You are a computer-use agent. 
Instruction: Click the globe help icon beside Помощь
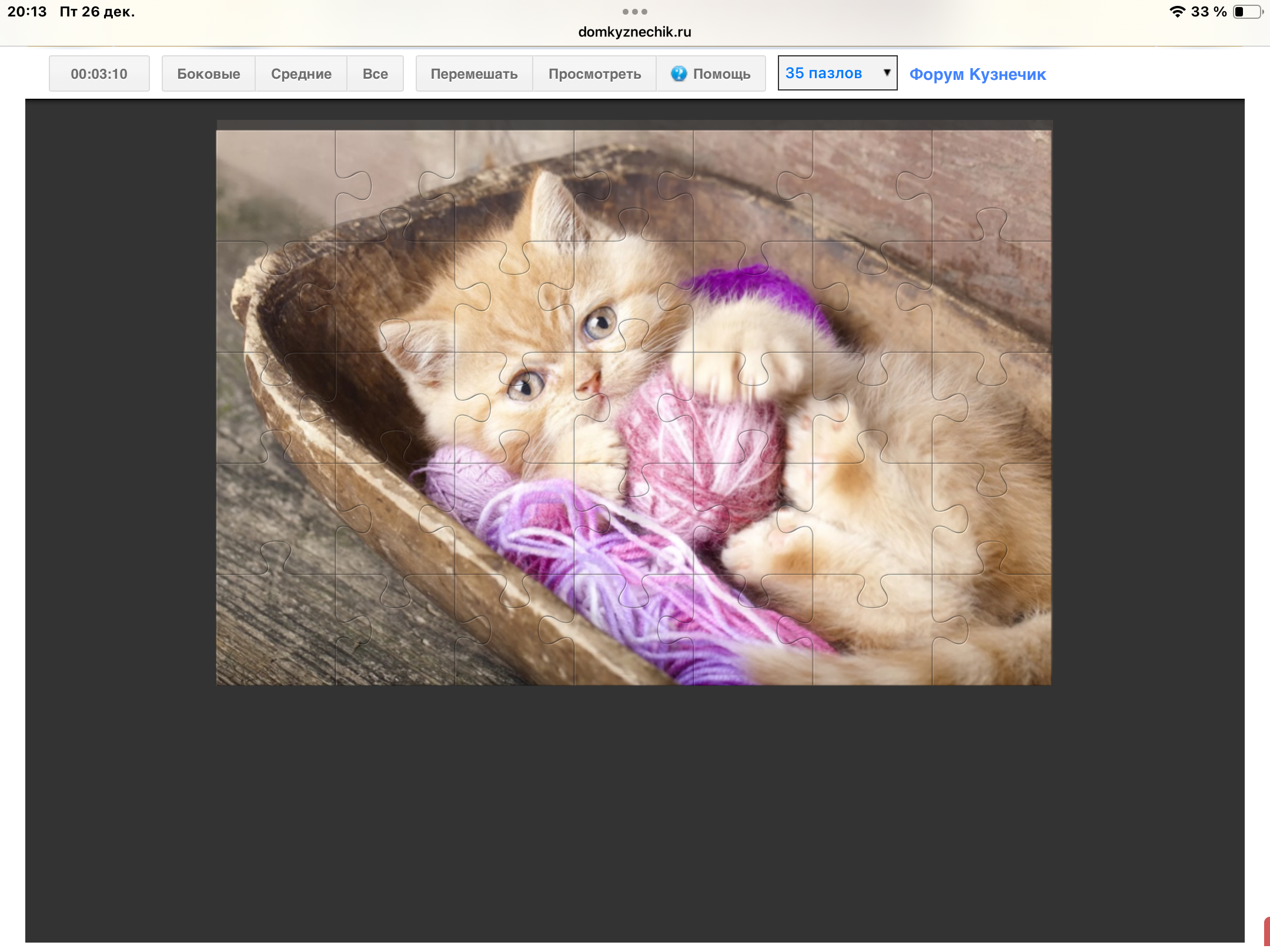click(679, 73)
